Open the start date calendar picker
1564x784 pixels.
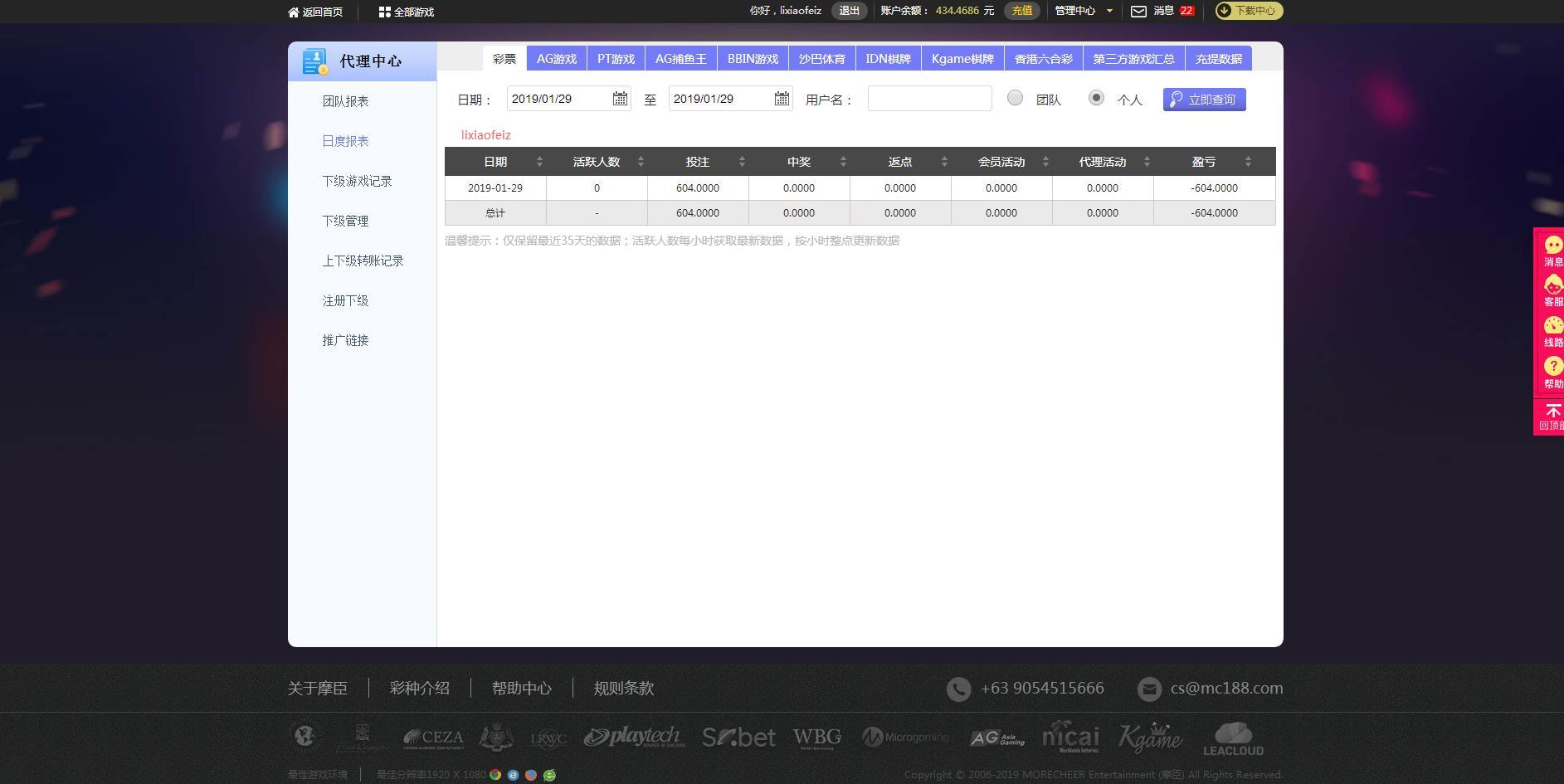coord(620,98)
